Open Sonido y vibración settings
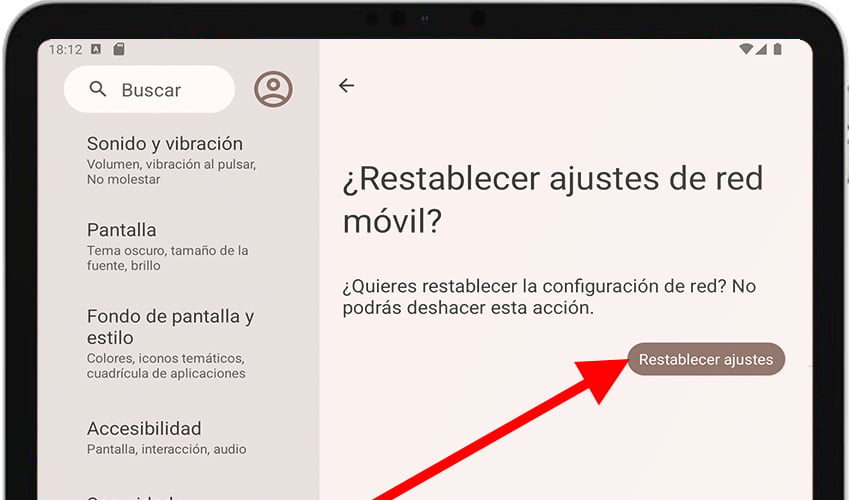850x500 pixels. pyautogui.click(x=173, y=160)
